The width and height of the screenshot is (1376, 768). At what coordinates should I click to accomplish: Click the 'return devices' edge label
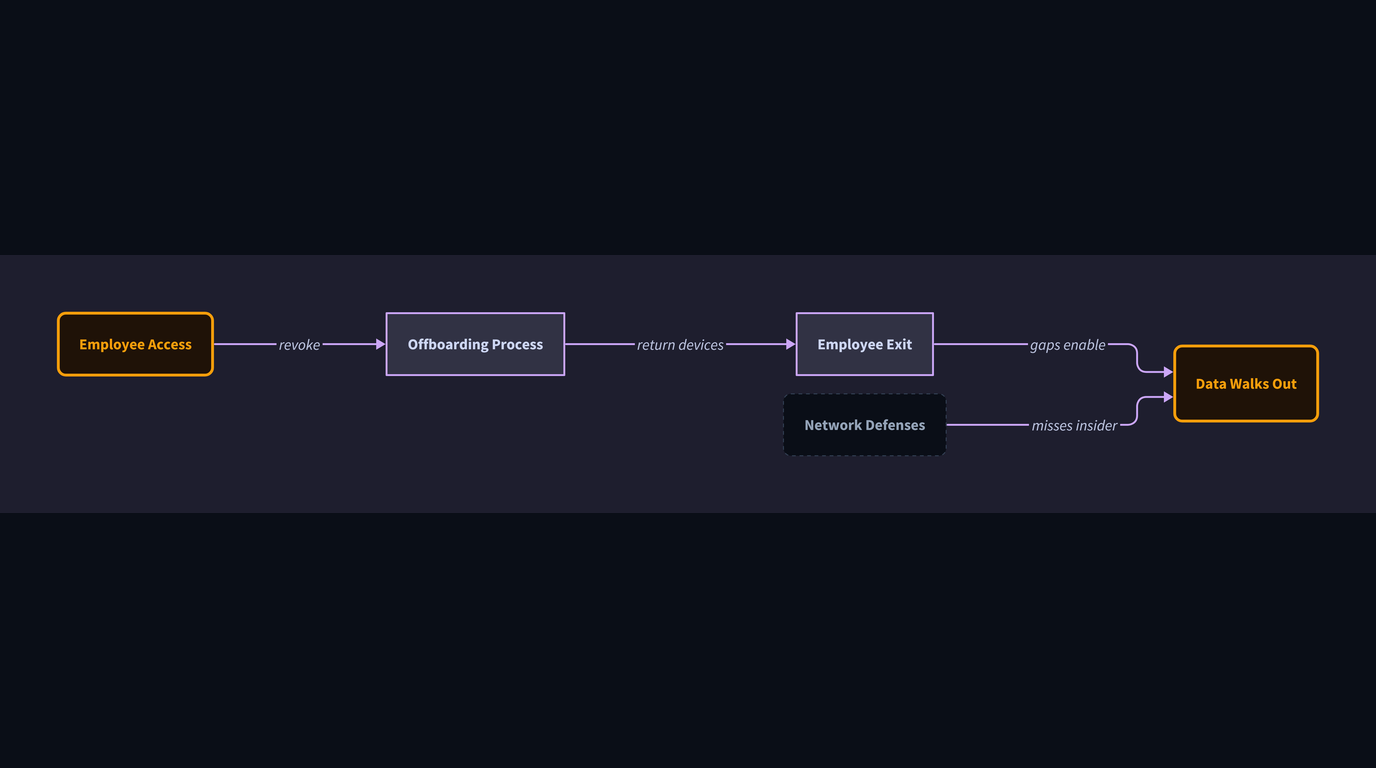pos(680,345)
